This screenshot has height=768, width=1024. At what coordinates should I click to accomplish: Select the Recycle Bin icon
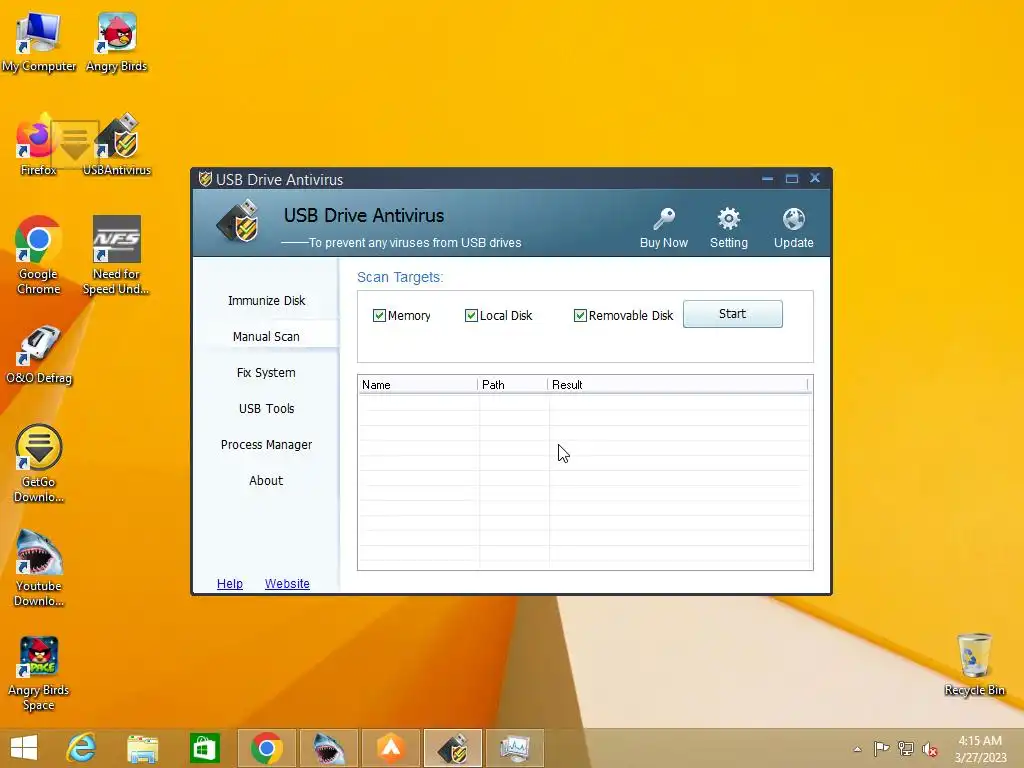974,664
